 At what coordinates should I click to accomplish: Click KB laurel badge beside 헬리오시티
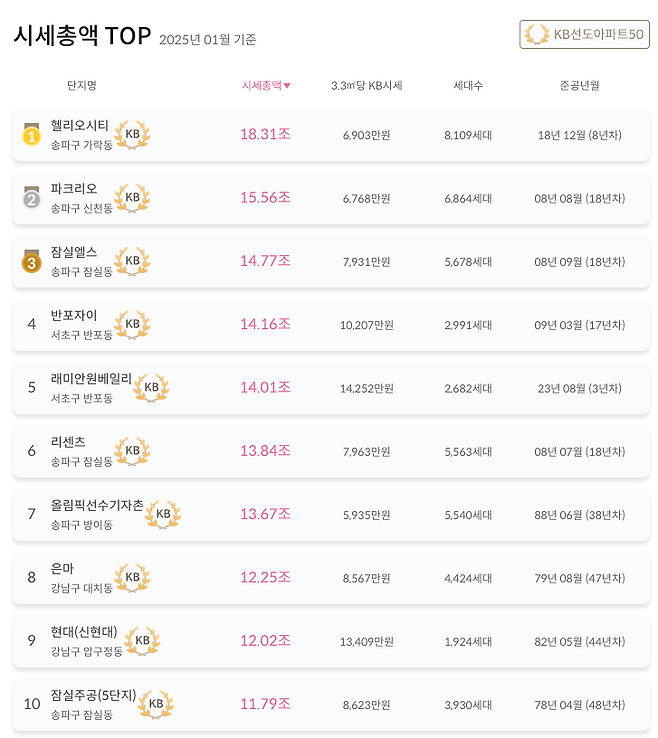click(x=132, y=134)
